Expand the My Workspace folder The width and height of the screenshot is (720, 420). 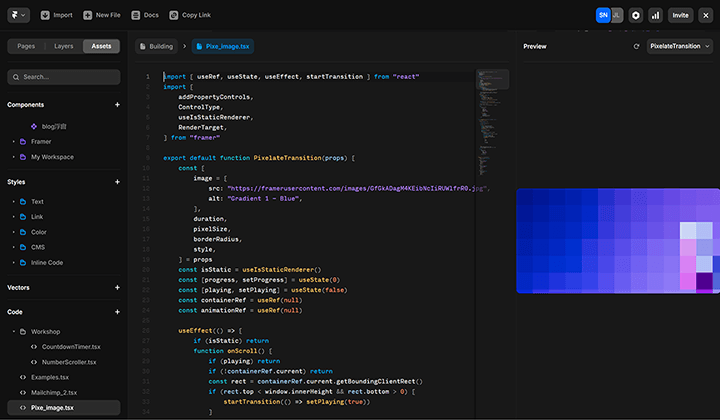13,157
